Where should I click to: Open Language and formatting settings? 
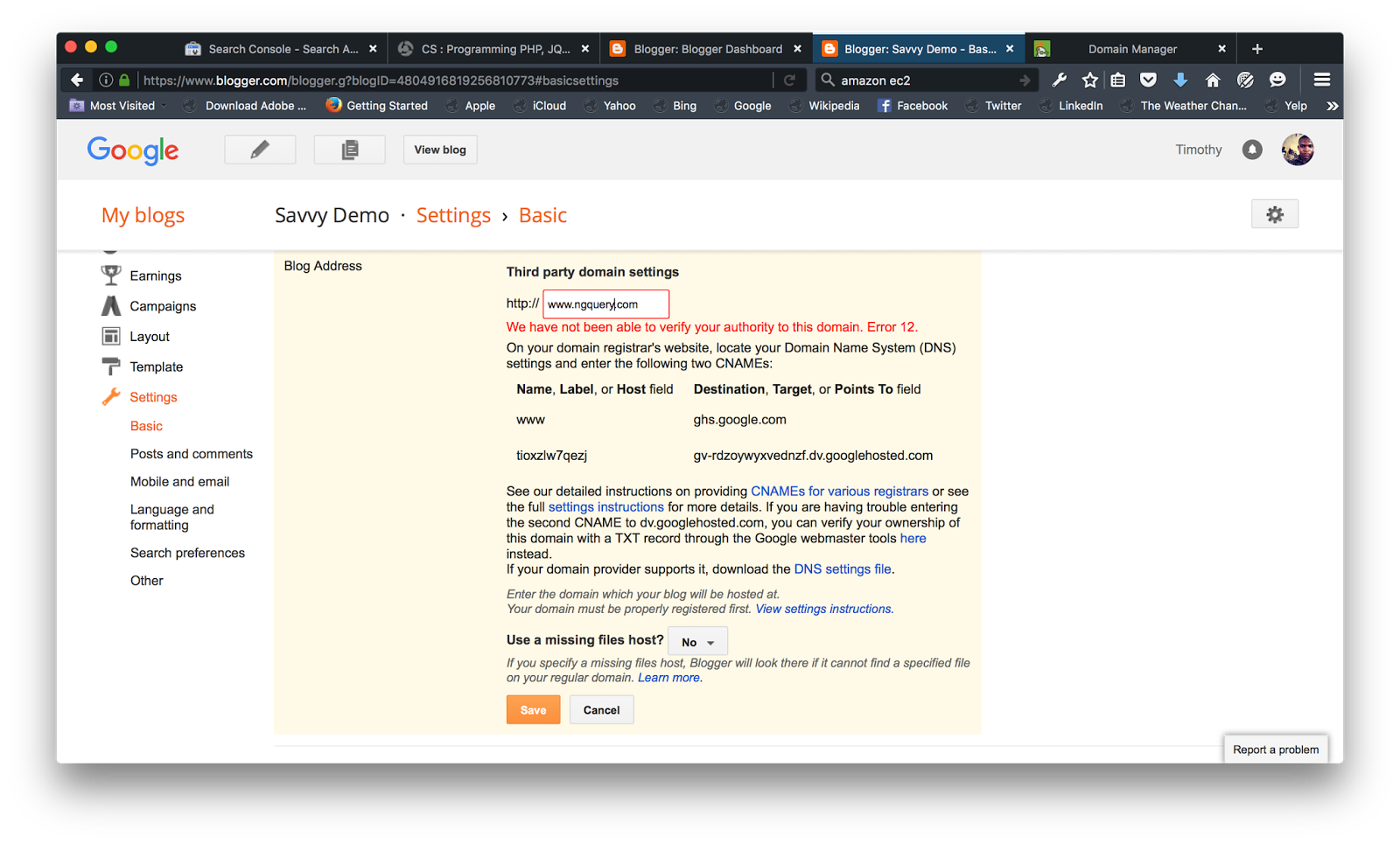(172, 517)
